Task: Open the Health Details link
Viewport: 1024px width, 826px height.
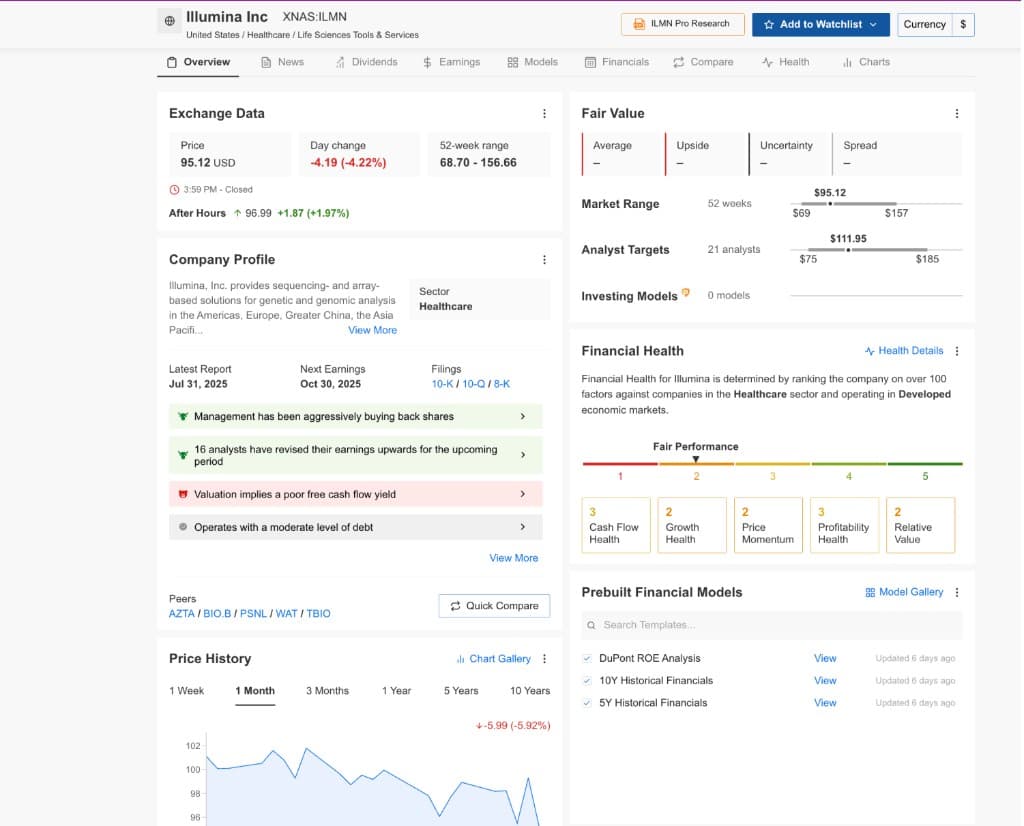Action: (904, 351)
